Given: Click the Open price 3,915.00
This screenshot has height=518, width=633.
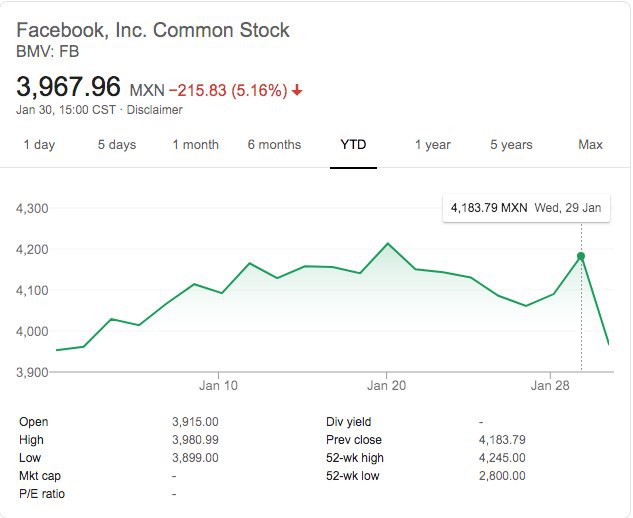Looking at the screenshot, I should 195,422.
